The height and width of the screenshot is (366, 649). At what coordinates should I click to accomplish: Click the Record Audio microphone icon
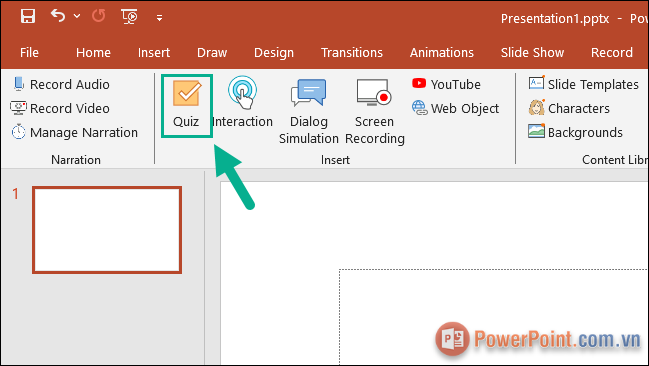click(18, 84)
